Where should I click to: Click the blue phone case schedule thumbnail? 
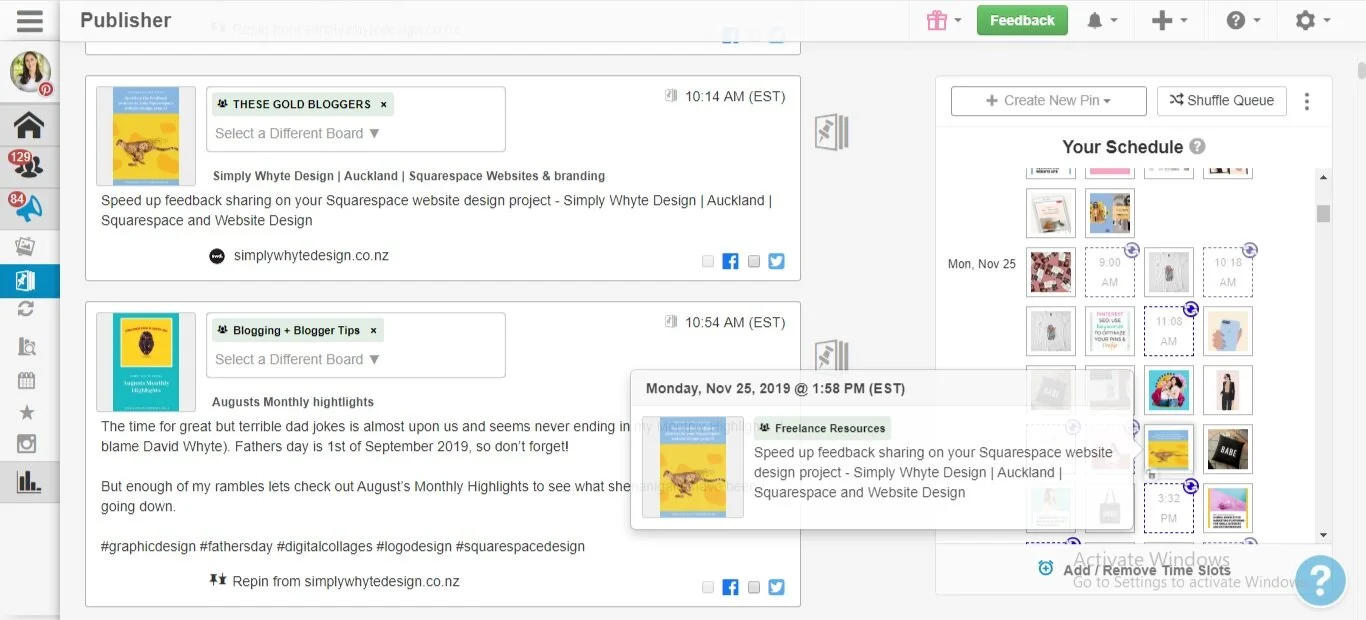tap(1228, 331)
